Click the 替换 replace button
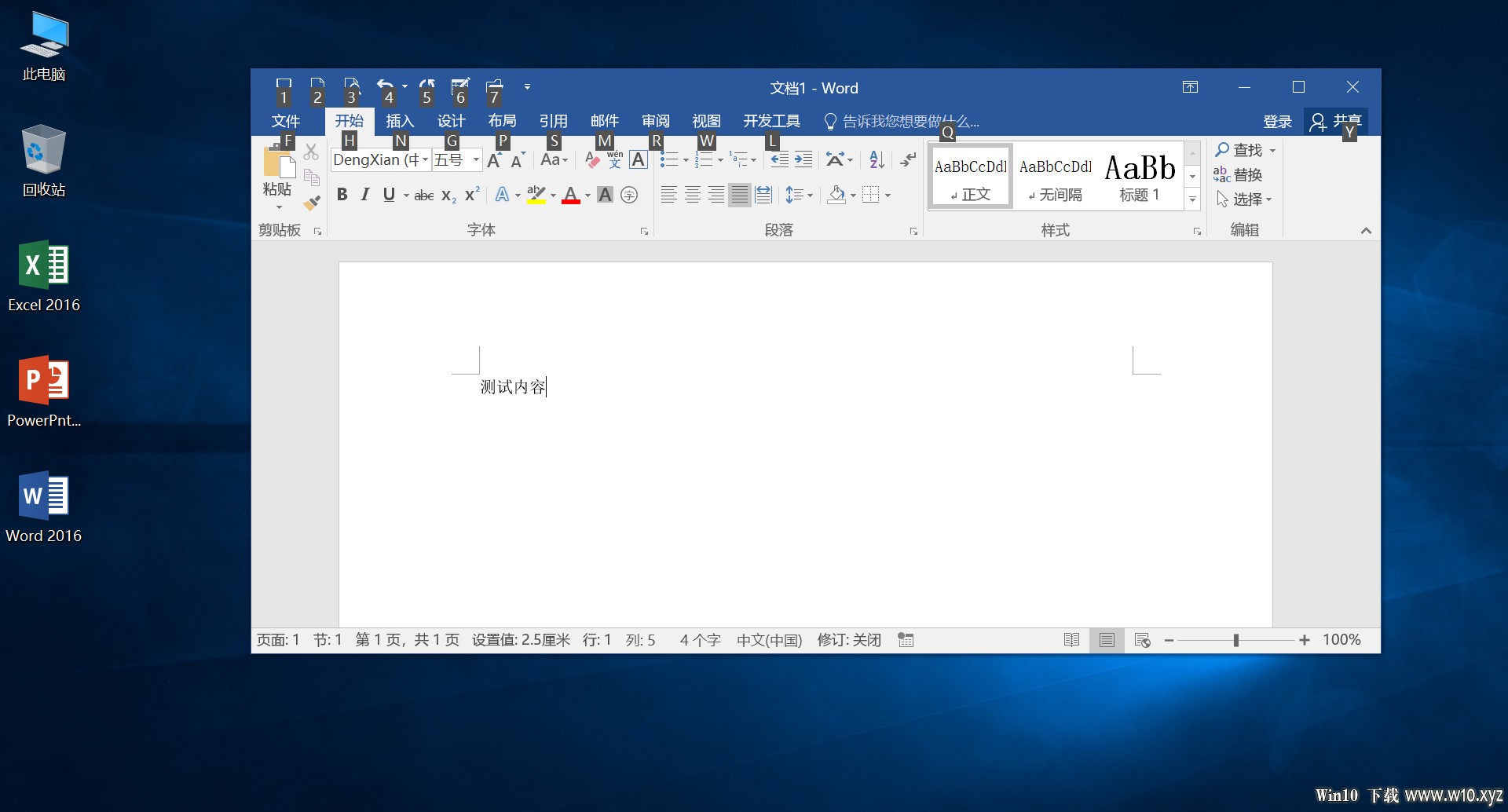1508x812 pixels. click(1238, 175)
